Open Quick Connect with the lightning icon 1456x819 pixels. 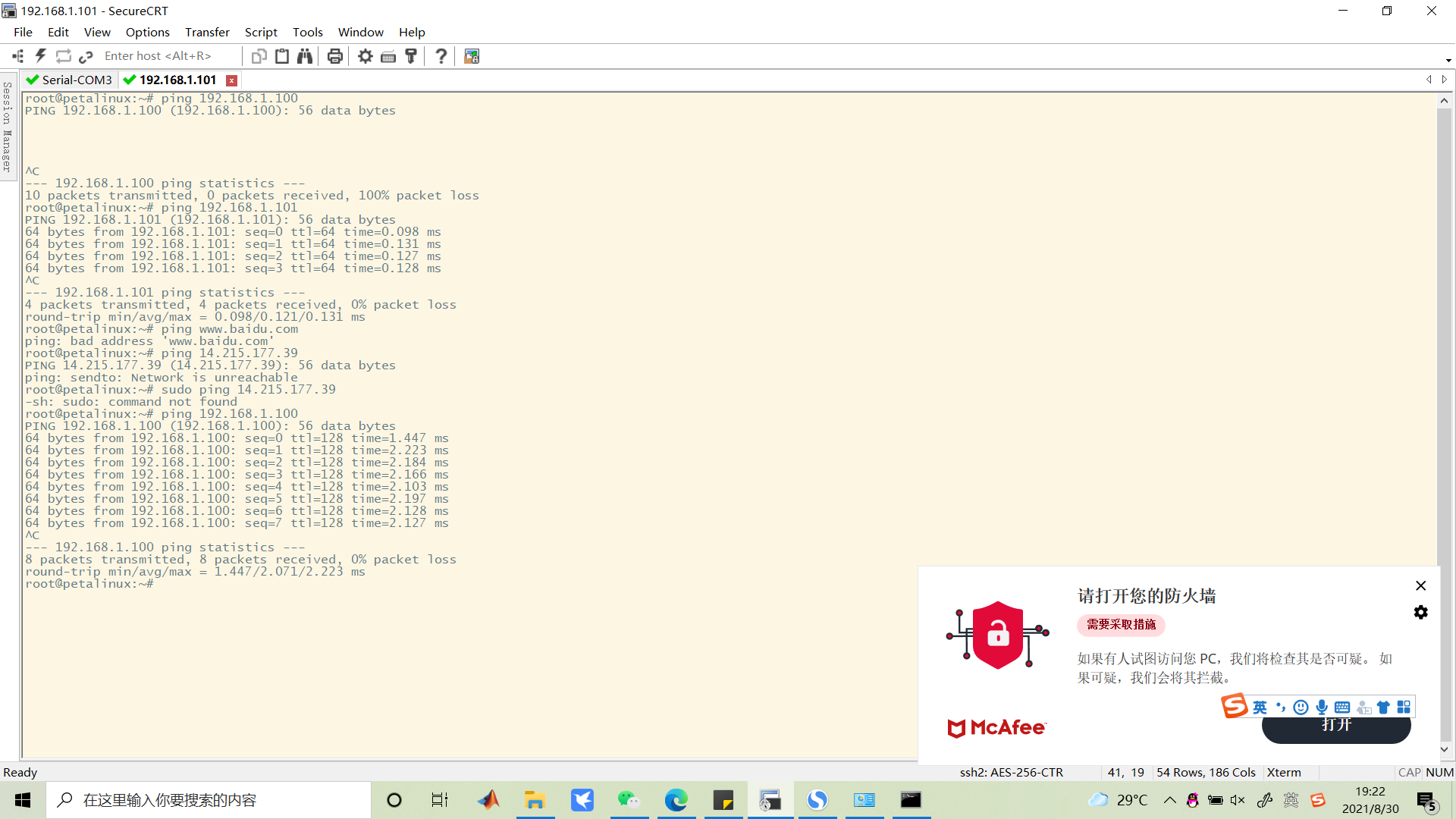click(40, 55)
